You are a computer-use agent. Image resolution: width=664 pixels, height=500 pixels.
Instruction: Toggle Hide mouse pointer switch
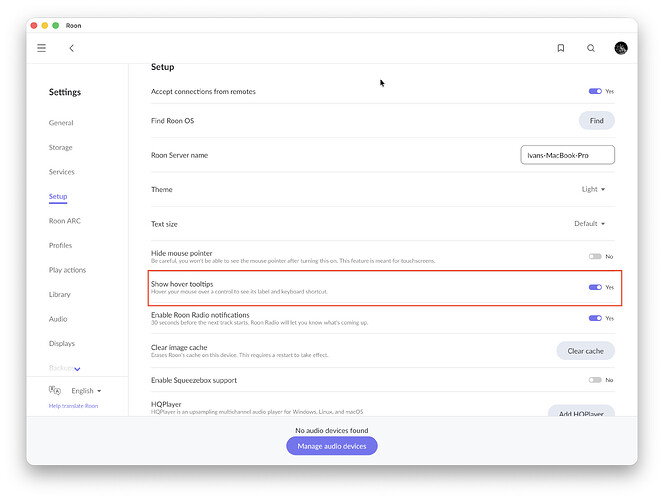595,256
